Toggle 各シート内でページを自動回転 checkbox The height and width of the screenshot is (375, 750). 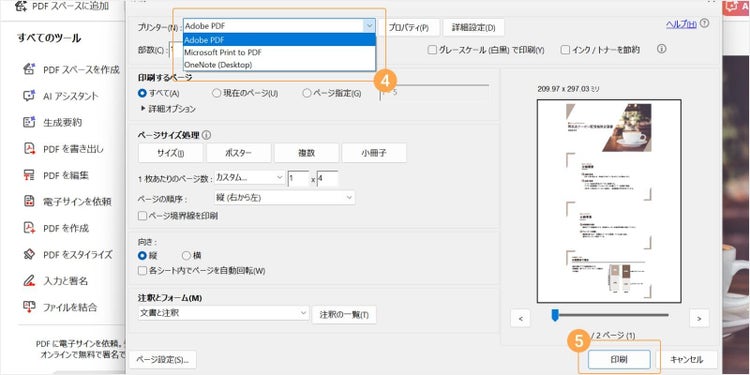pyautogui.click(x=142, y=271)
